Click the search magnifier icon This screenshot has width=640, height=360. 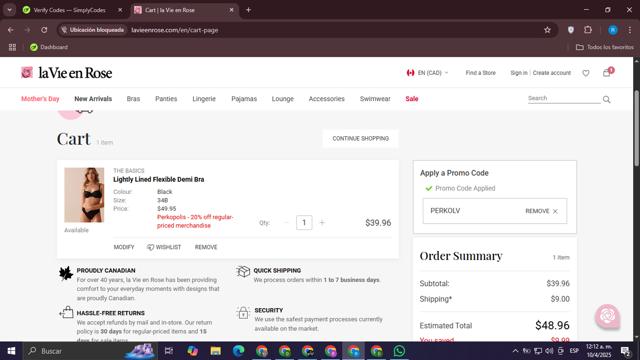click(x=607, y=99)
